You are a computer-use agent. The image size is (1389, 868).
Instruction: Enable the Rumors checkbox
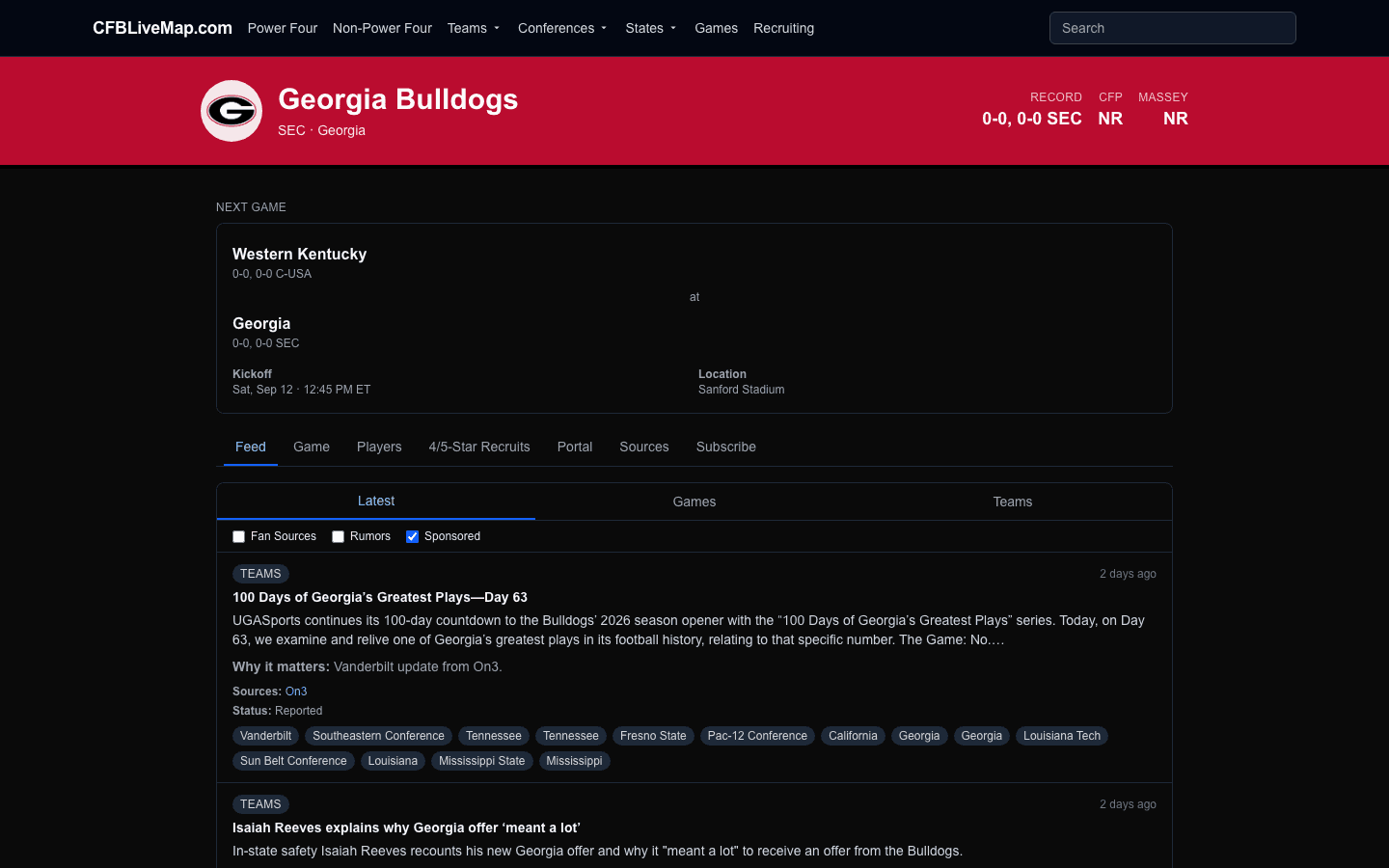click(x=338, y=536)
